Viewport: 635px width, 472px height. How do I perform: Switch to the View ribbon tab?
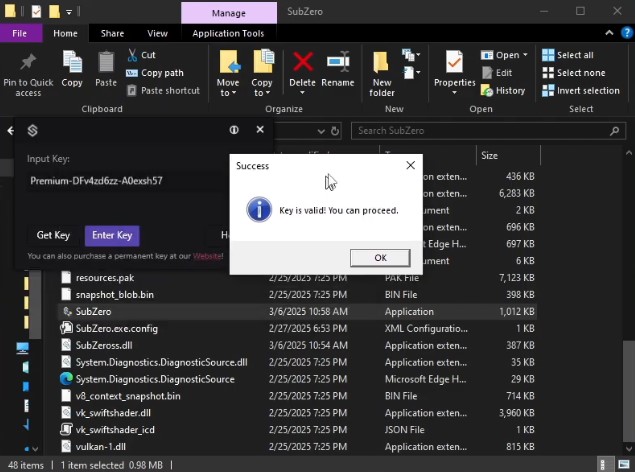pyautogui.click(x=157, y=34)
